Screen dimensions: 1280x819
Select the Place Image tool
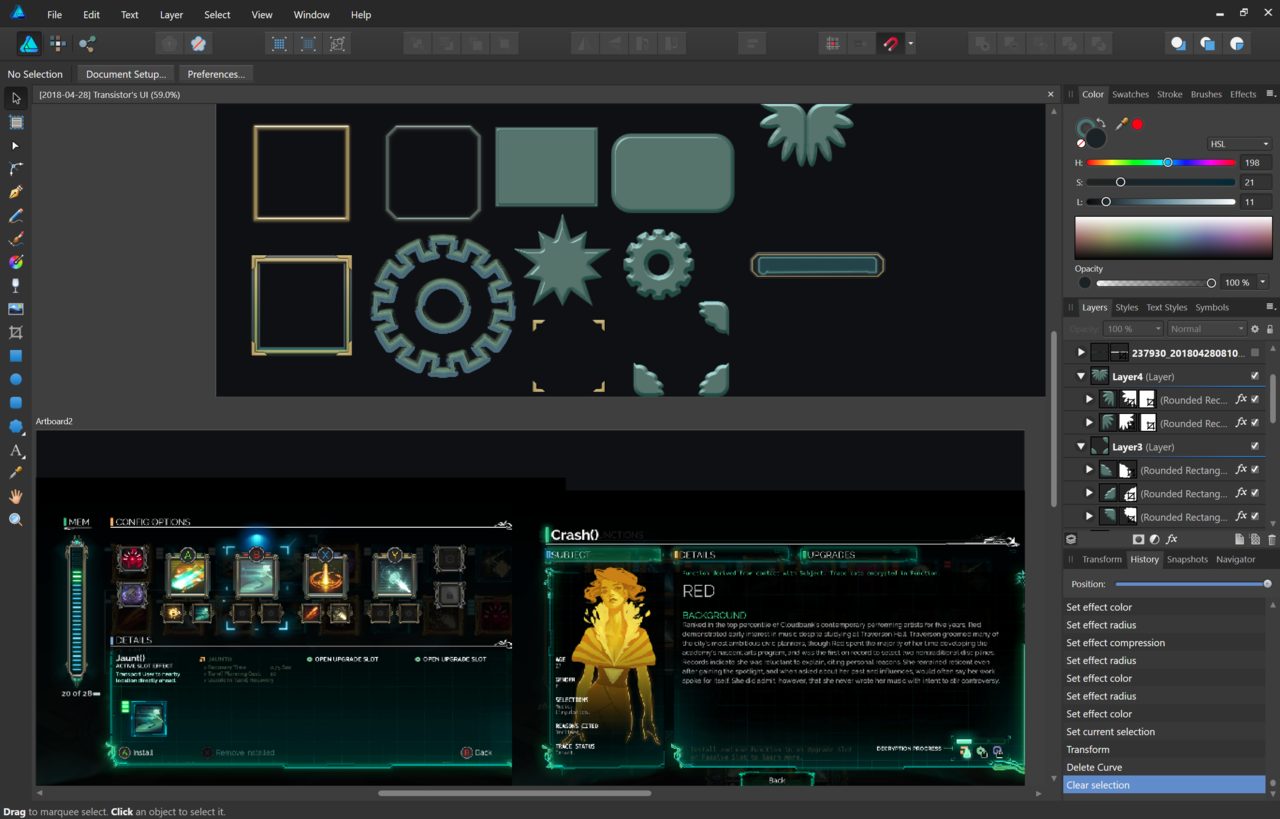16,309
